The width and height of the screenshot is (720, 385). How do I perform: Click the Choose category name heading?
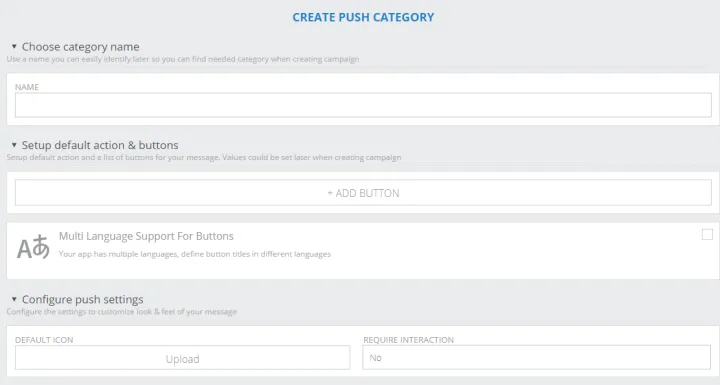click(80, 47)
